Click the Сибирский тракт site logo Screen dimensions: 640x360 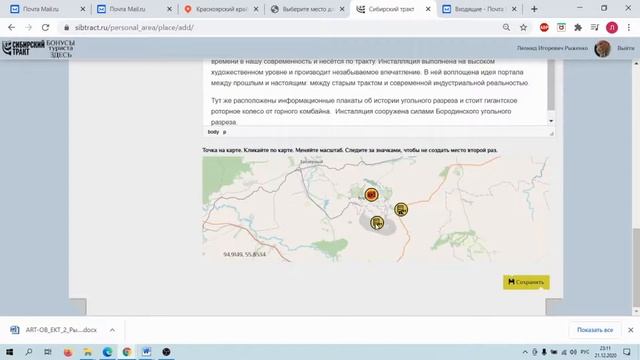pos(23,48)
